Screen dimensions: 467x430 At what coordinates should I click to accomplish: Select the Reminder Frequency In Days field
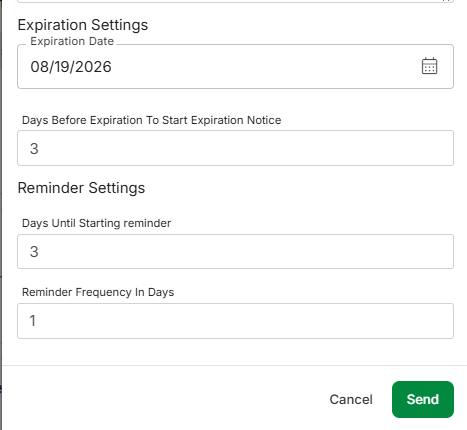pyautogui.click(x=235, y=321)
